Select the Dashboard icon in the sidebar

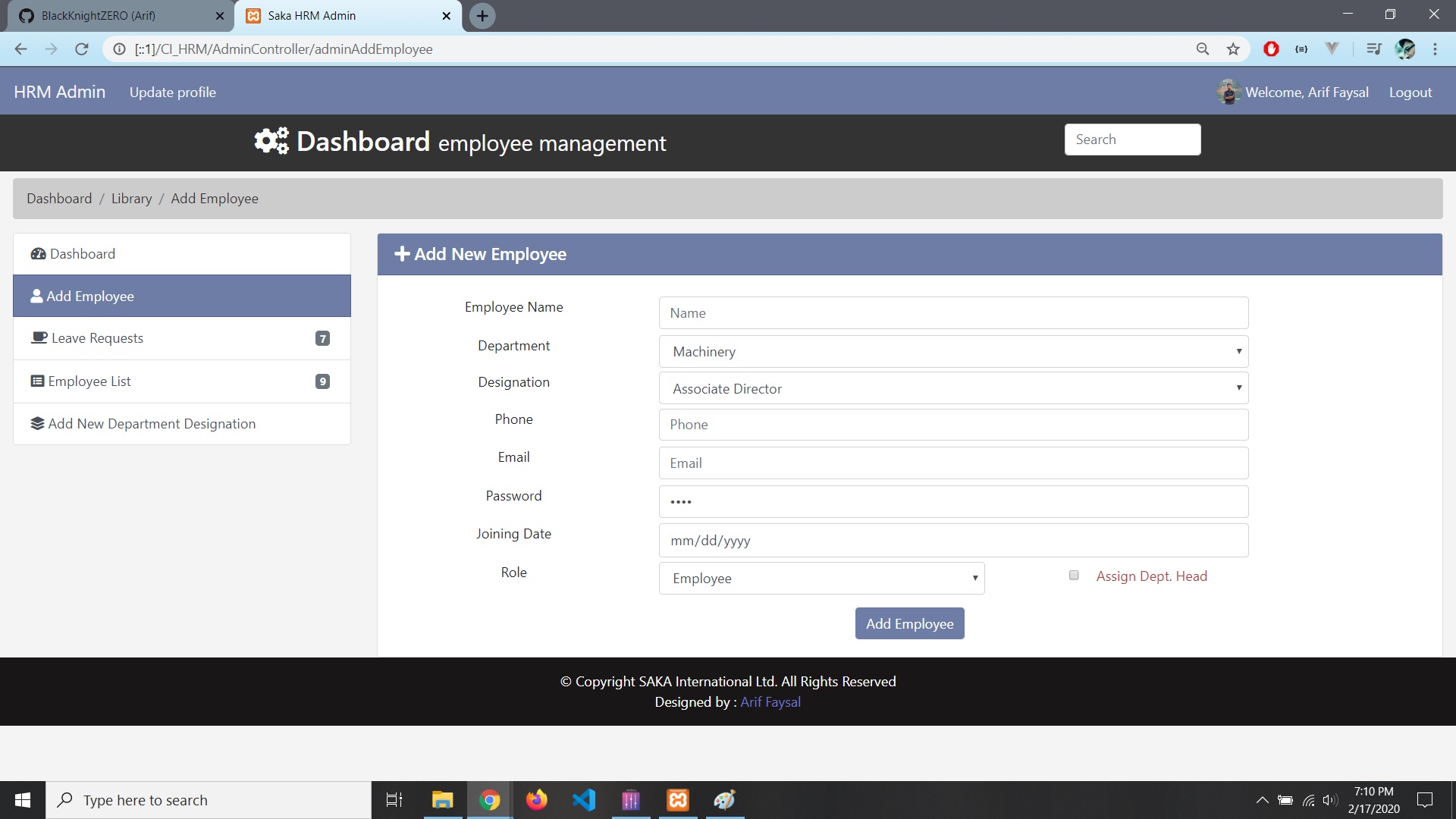point(39,253)
